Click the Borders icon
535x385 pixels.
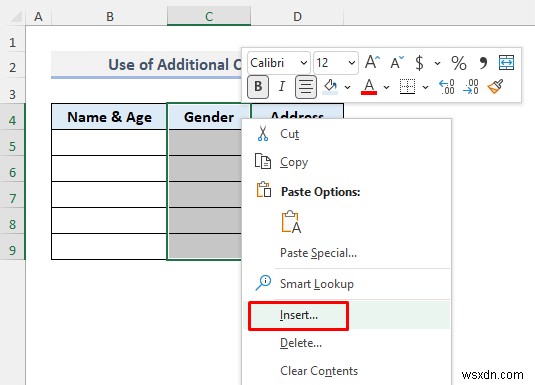407,87
